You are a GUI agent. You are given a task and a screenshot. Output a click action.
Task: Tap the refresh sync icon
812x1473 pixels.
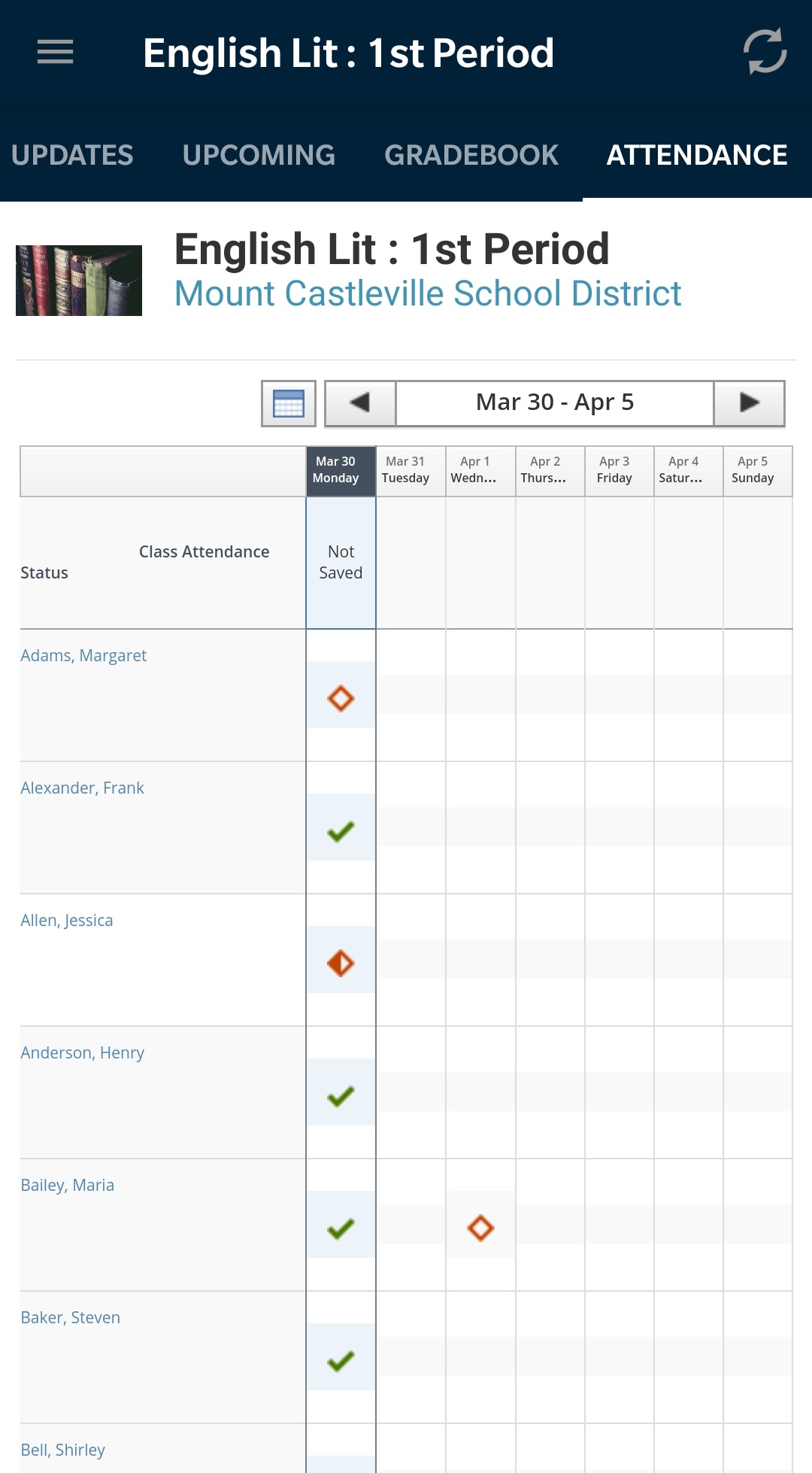click(x=765, y=52)
